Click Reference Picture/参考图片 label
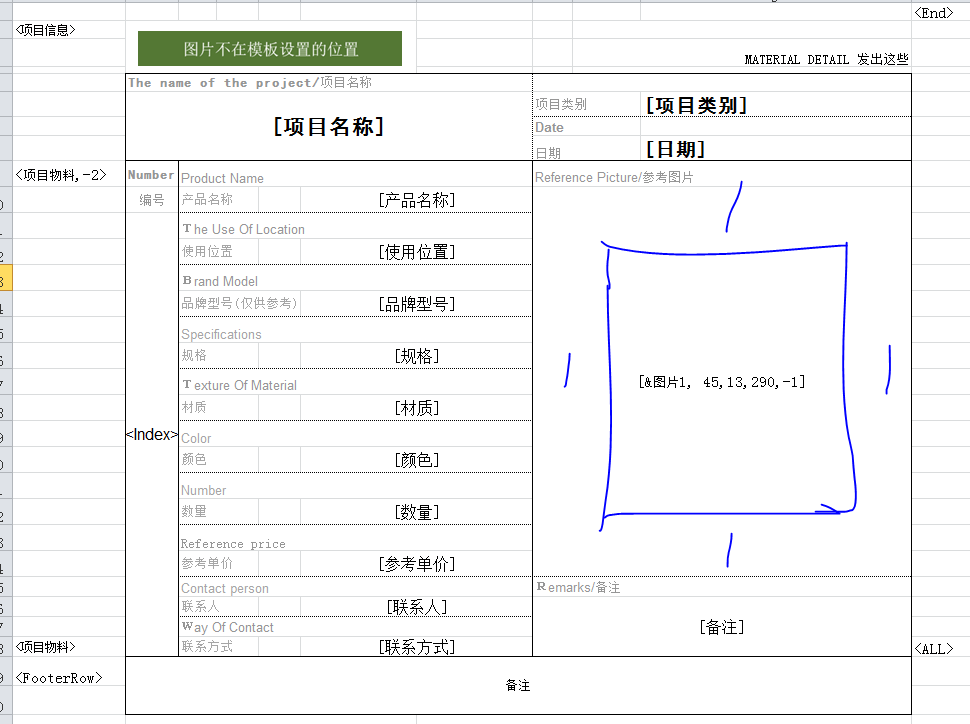The width and height of the screenshot is (970, 724). 614,178
